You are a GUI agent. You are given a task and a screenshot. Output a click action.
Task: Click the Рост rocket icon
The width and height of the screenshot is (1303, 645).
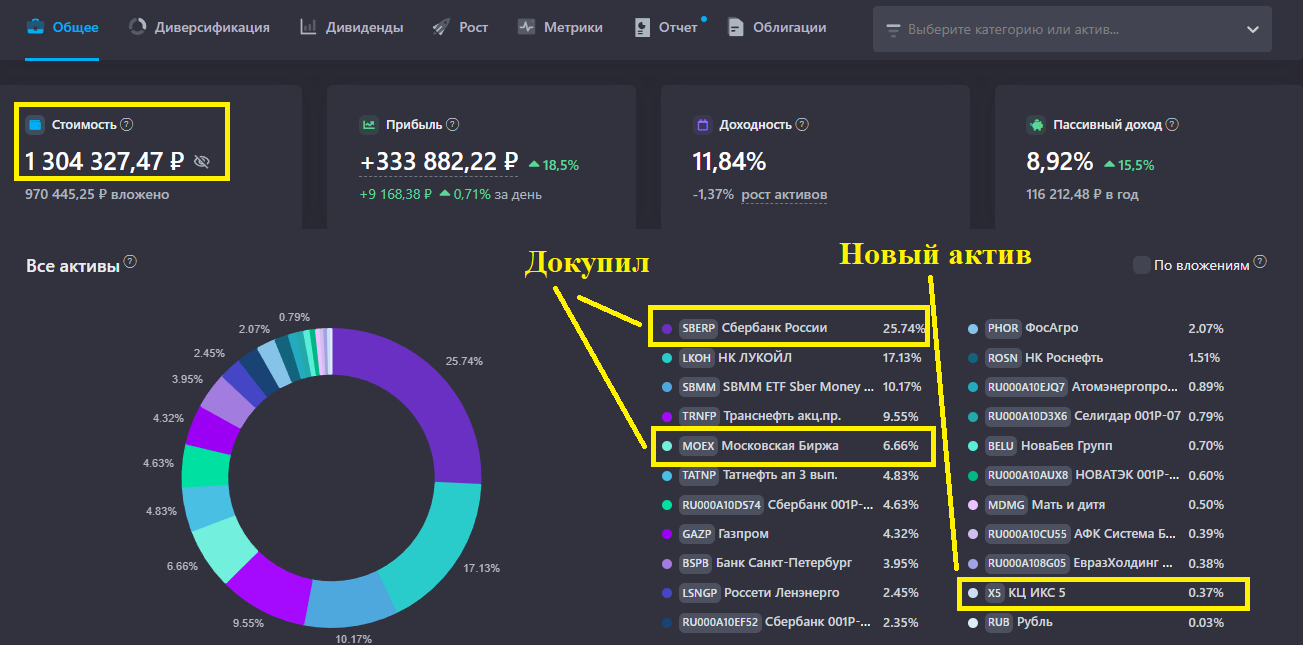coord(440,27)
